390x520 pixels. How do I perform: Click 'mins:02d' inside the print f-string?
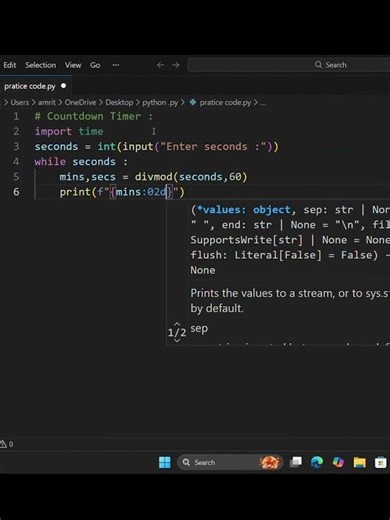pyautogui.click(x=141, y=192)
